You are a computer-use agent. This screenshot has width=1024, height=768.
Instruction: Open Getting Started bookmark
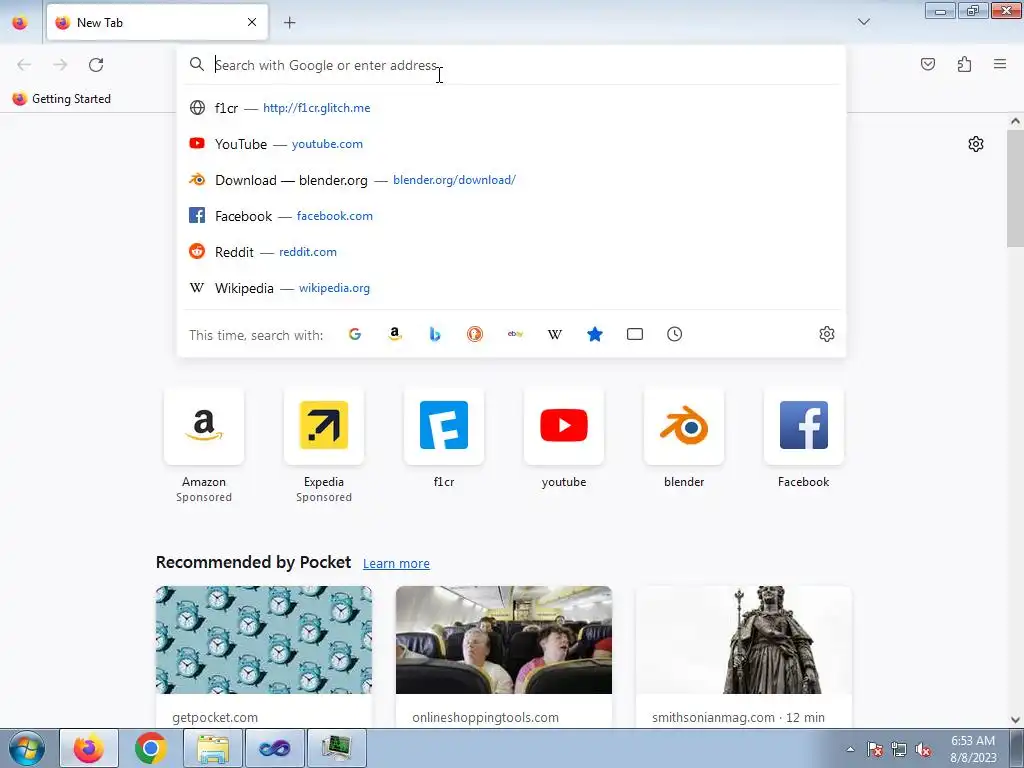[62, 99]
